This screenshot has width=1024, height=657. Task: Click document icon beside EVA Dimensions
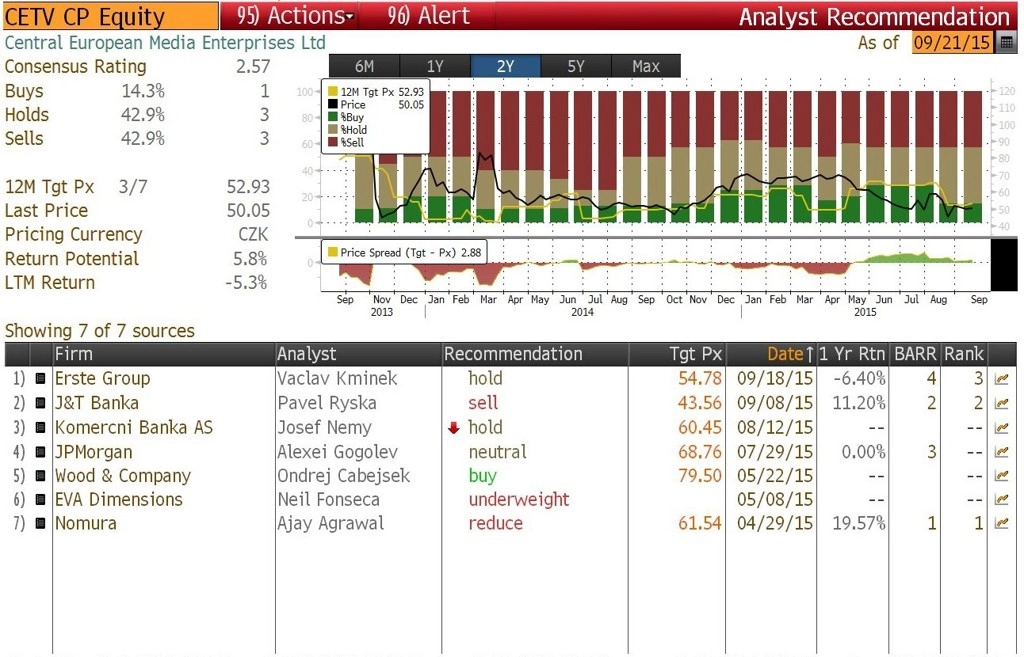40,500
